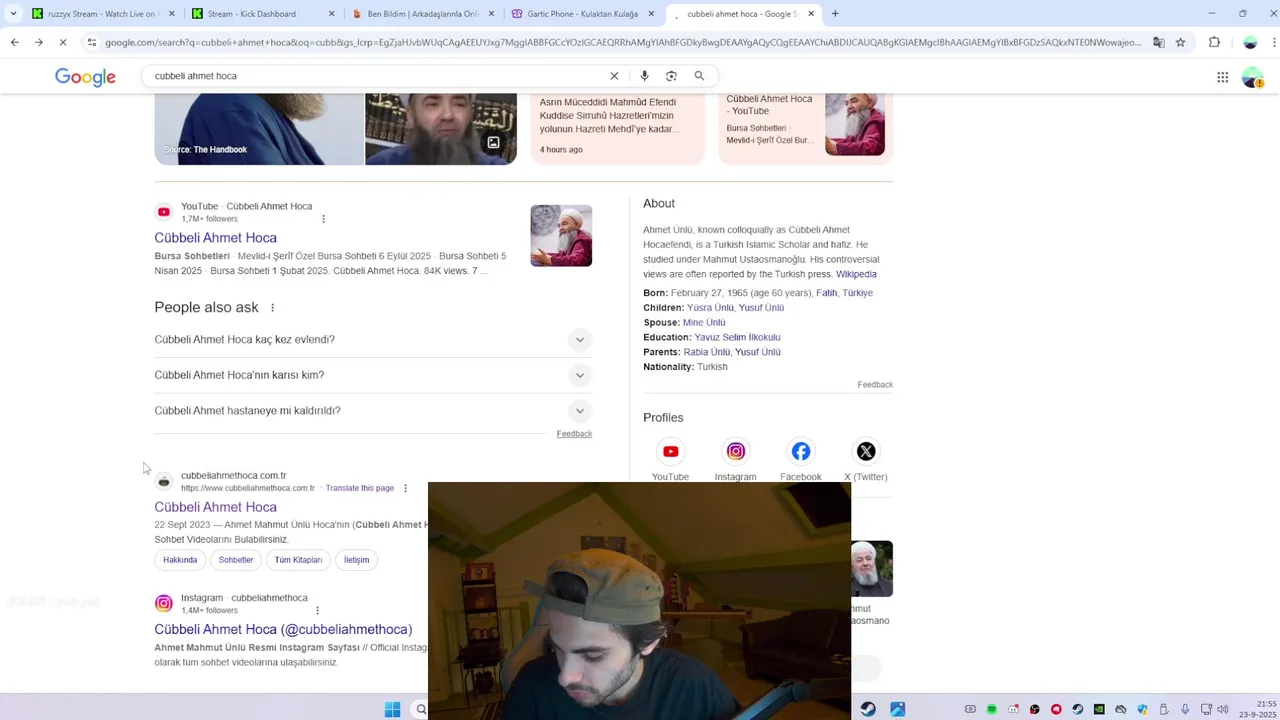The width and height of the screenshot is (1280, 720).
Task: Click the magnifier search button
Action: [699, 76]
